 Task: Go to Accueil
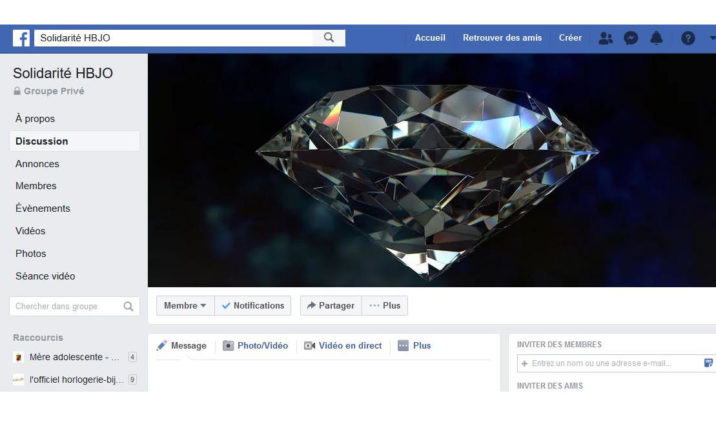tap(430, 38)
